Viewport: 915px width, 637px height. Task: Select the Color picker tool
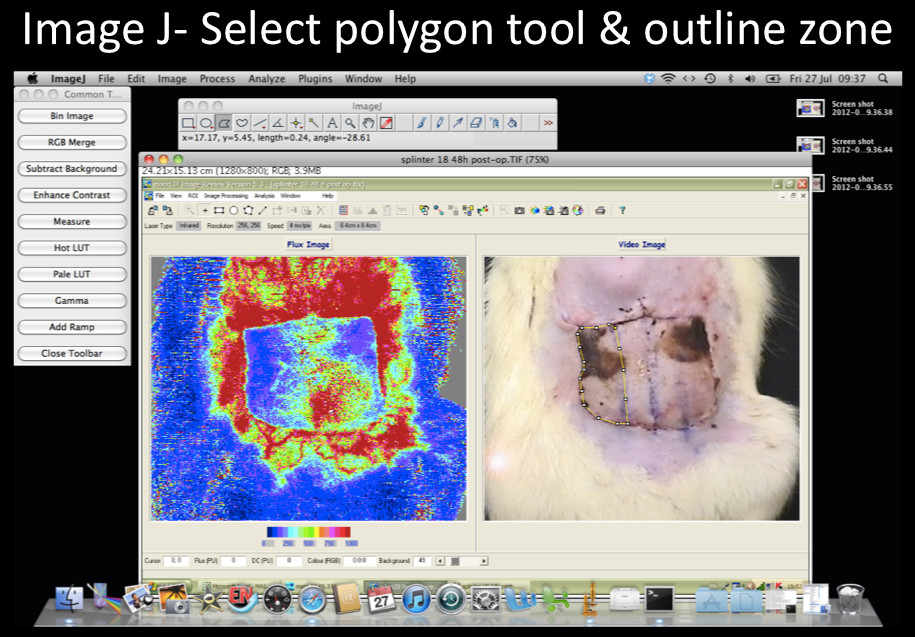386,123
